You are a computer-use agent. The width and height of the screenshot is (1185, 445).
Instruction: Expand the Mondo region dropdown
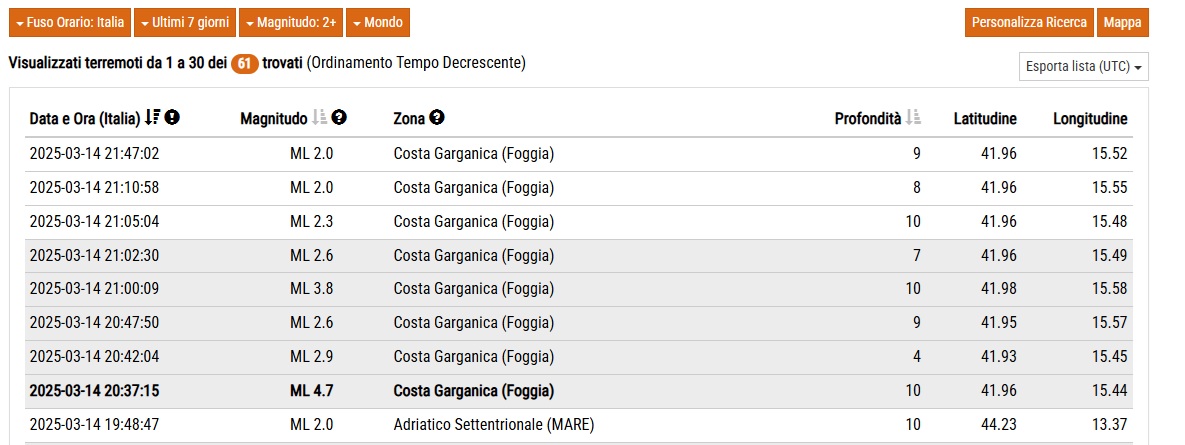coord(378,23)
